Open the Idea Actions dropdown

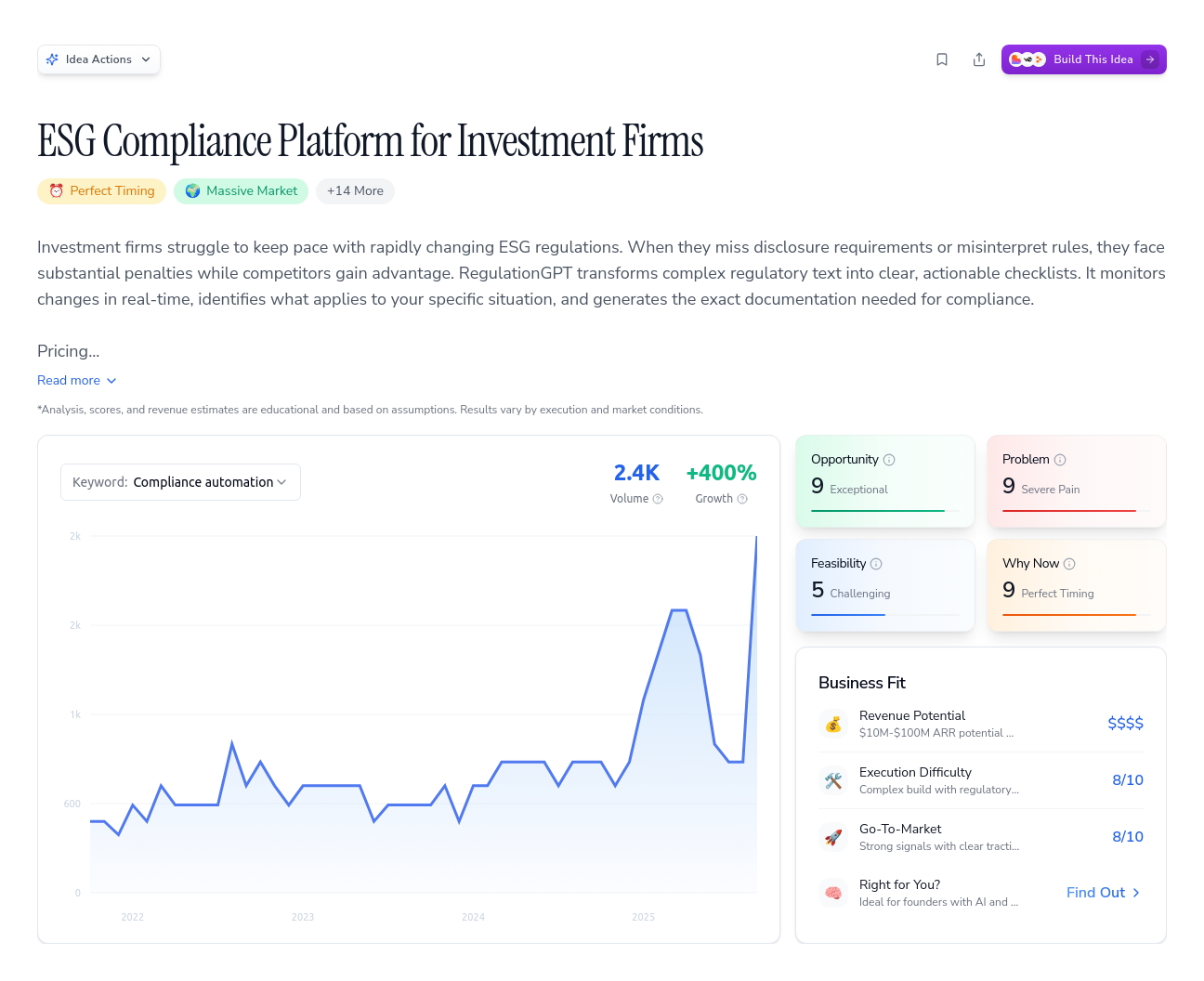coord(98,59)
